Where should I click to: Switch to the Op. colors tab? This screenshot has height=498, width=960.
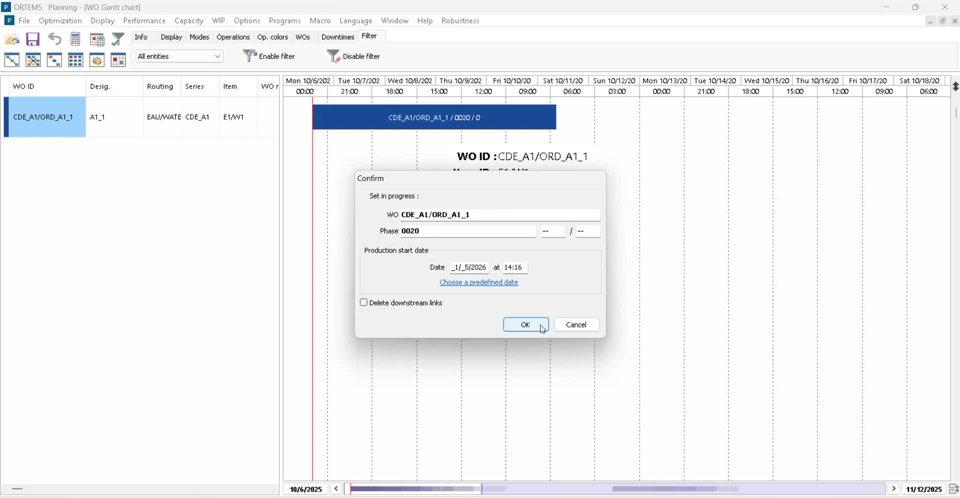coord(272,37)
